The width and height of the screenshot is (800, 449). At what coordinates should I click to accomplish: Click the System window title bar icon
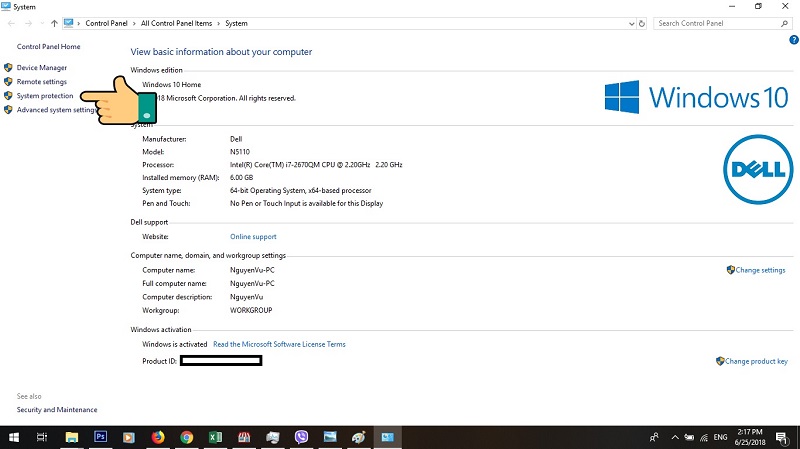(6, 7)
